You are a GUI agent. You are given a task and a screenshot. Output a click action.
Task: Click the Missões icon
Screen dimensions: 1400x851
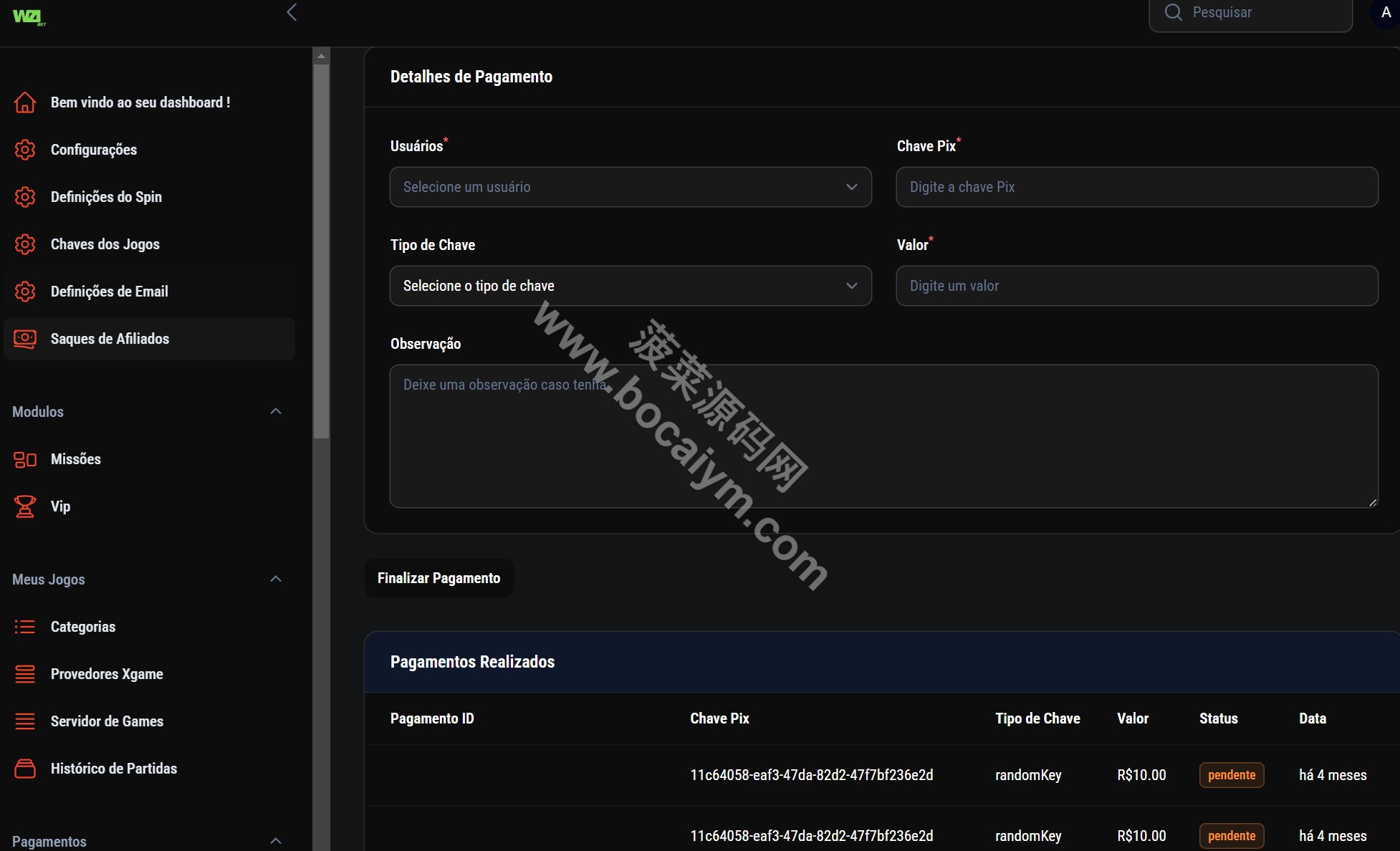(25, 459)
